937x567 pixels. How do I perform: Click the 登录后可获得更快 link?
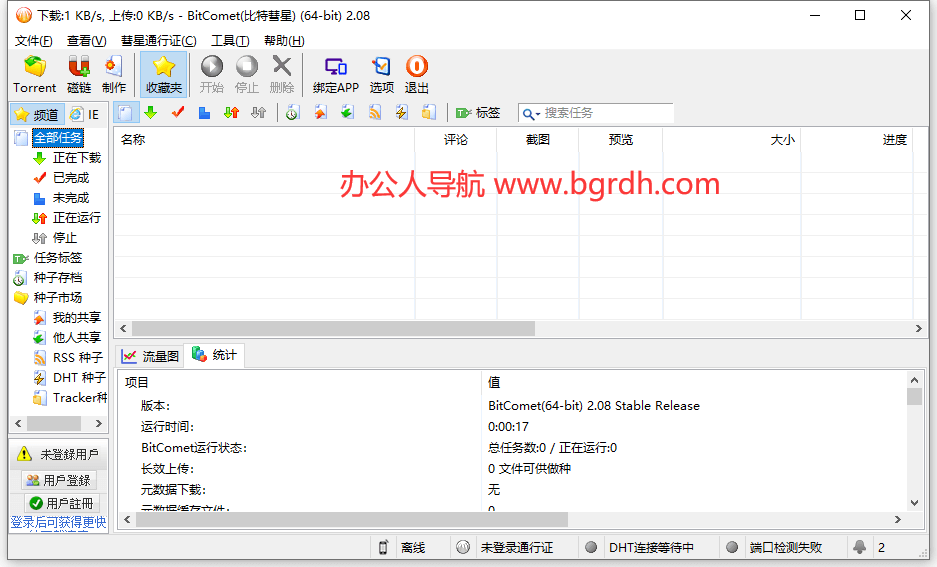coord(59,522)
